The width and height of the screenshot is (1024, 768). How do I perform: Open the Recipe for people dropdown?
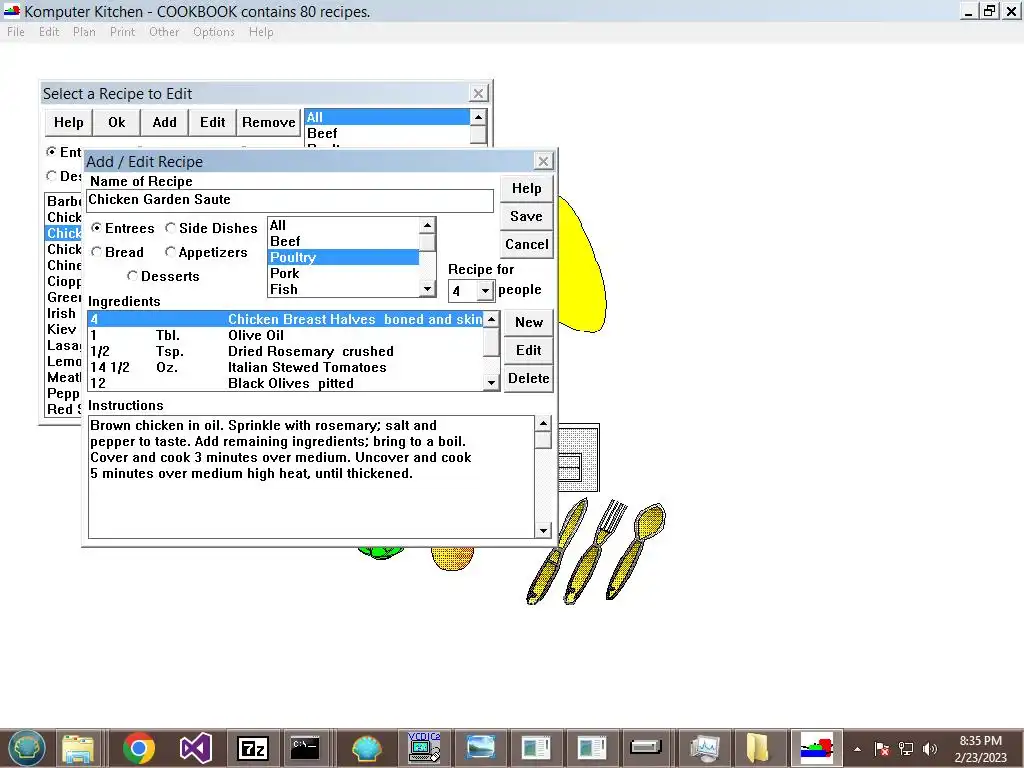485,291
